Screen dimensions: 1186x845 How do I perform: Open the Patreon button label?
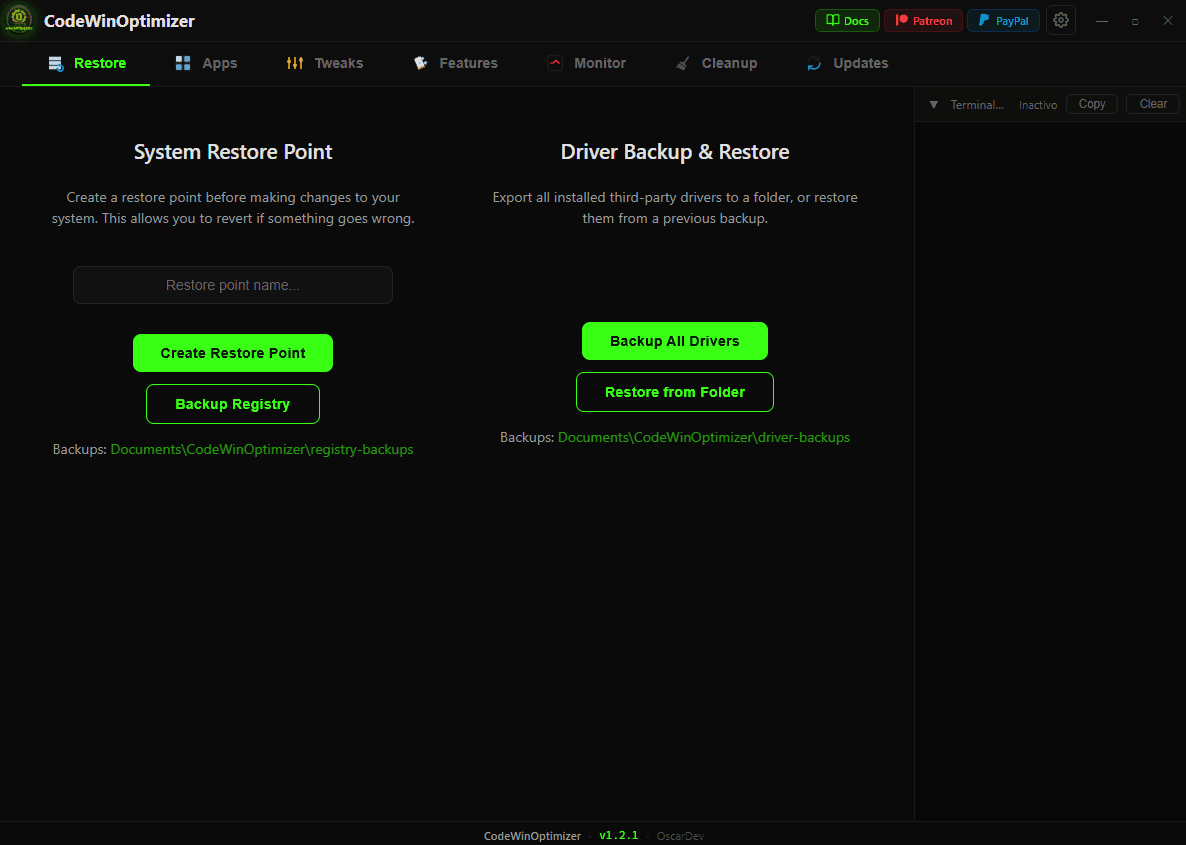(x=932, y=21)
